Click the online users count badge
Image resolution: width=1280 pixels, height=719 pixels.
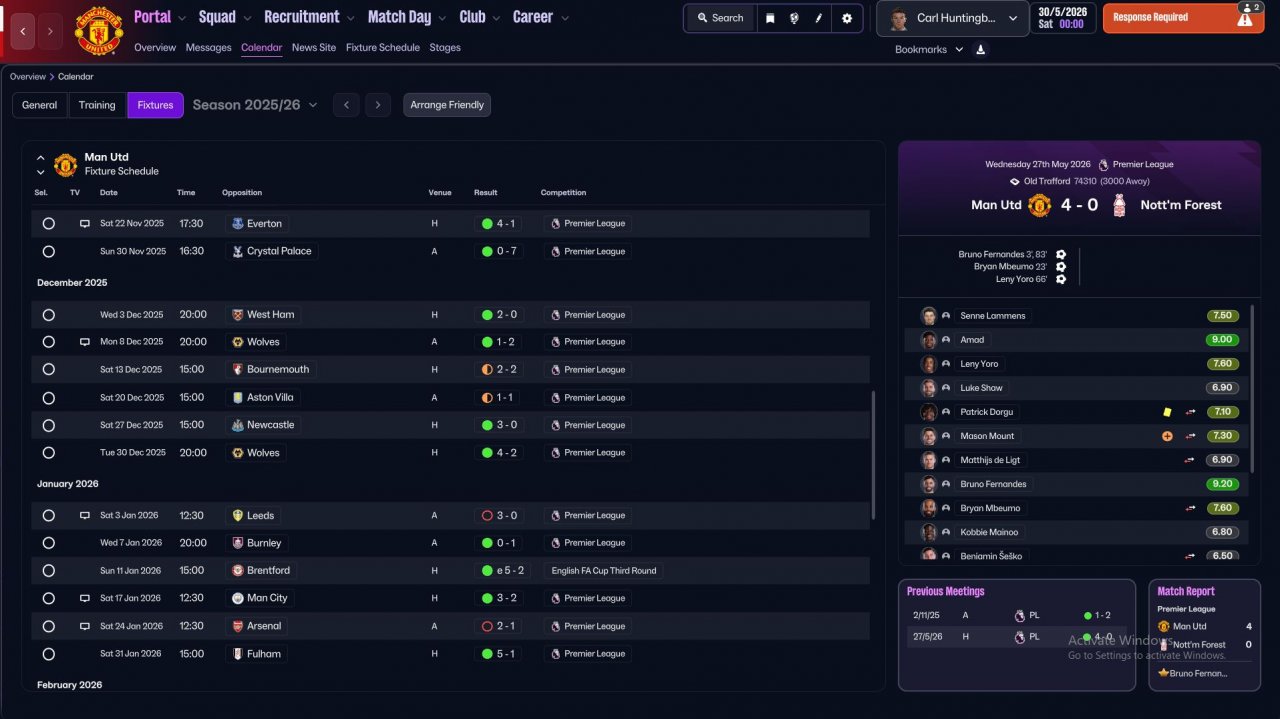point(1250,7)
